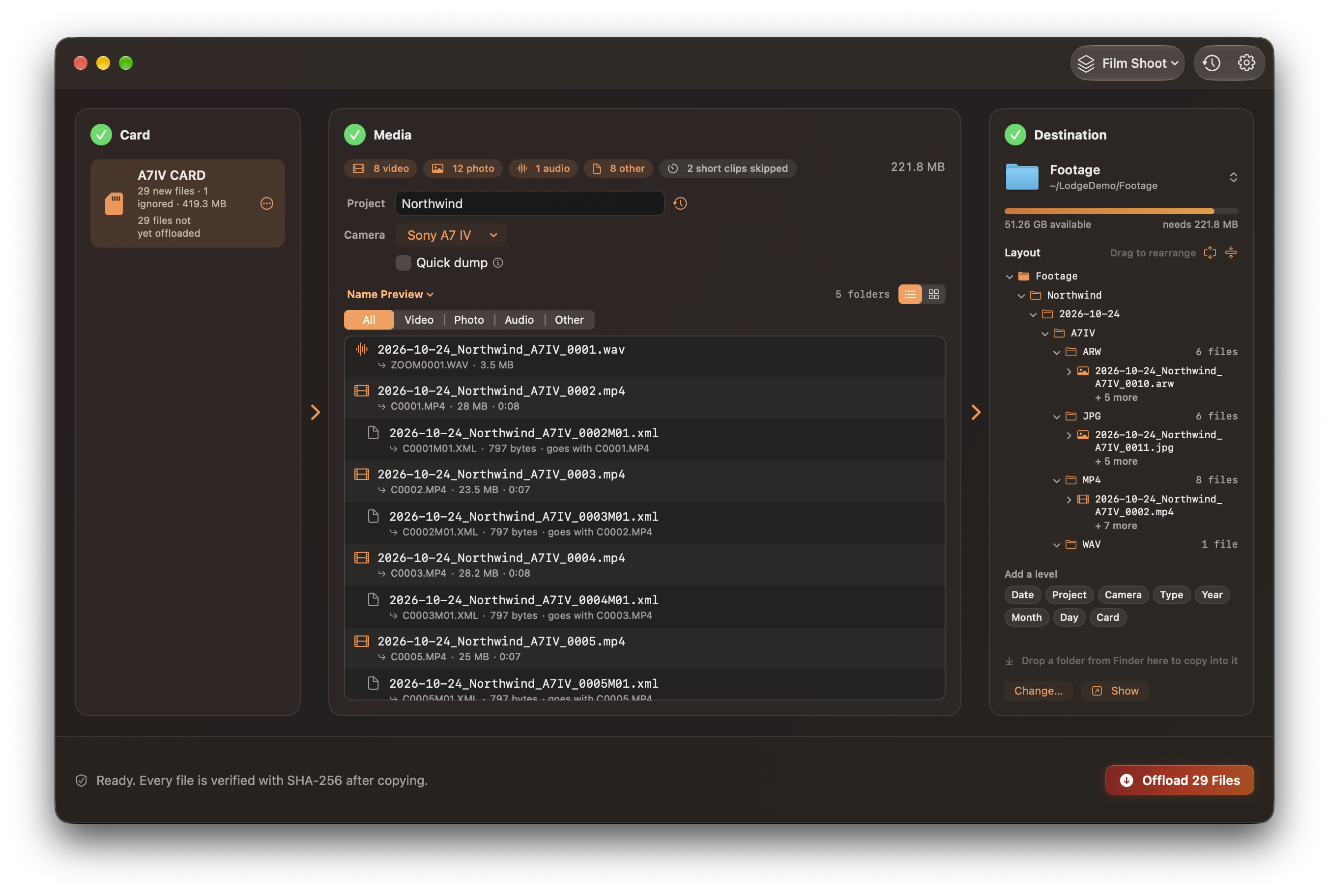Click the Quick dump info icon
The width and height of the screenshot is (1329, 896).
498,263
